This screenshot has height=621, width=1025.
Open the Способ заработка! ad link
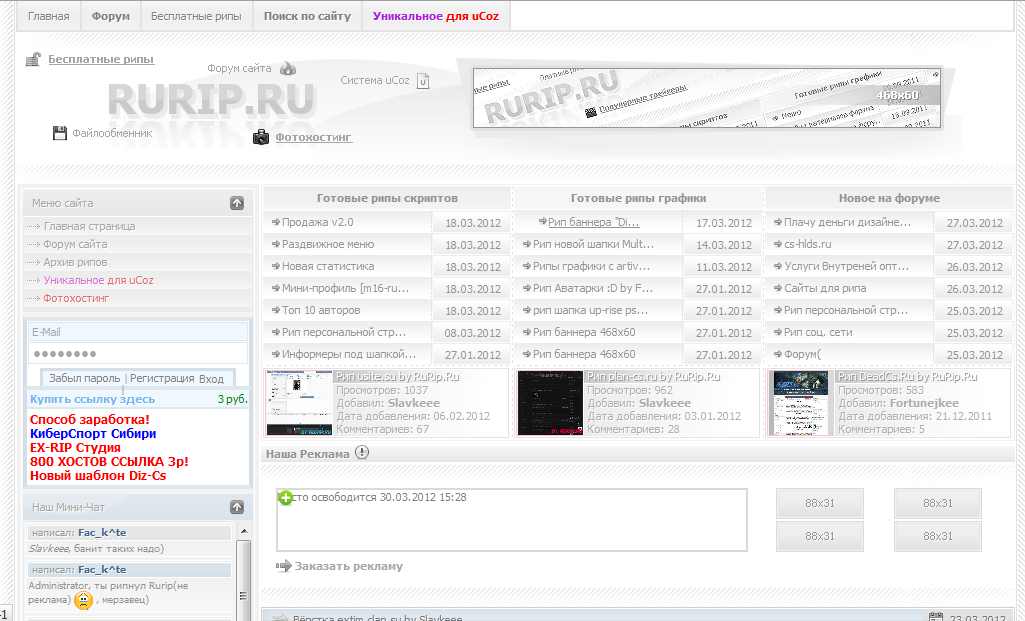point(90,420)
